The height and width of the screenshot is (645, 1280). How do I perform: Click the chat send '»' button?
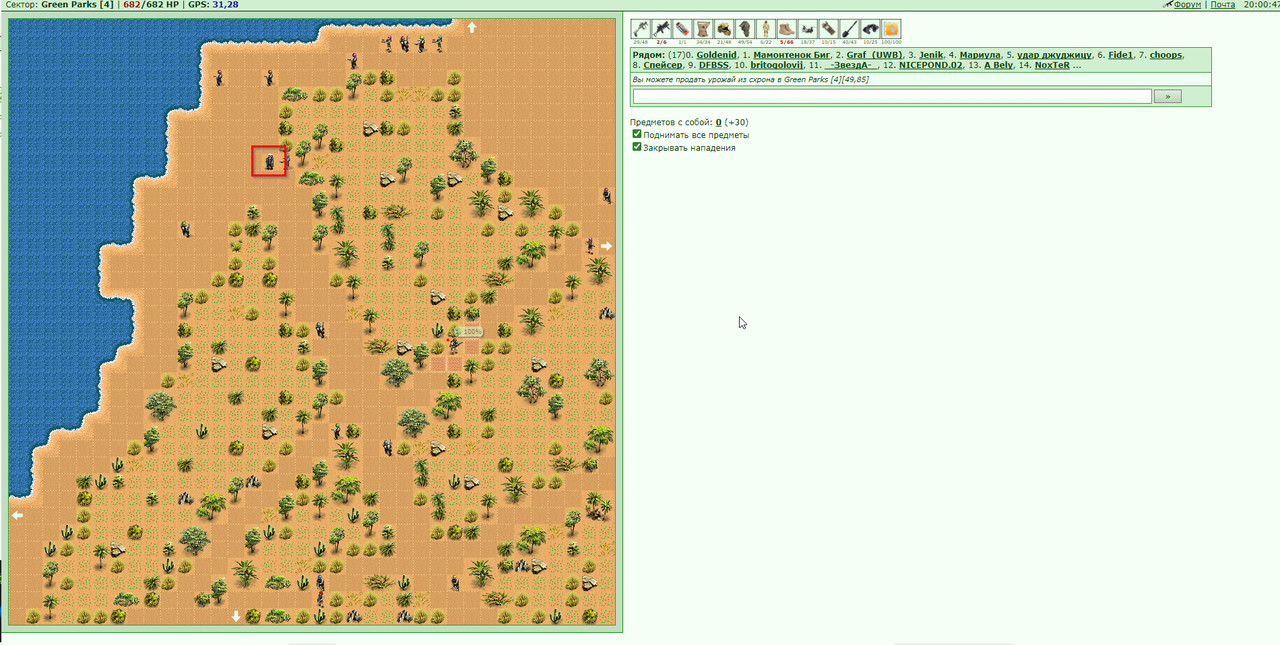tap(1167, 96)
